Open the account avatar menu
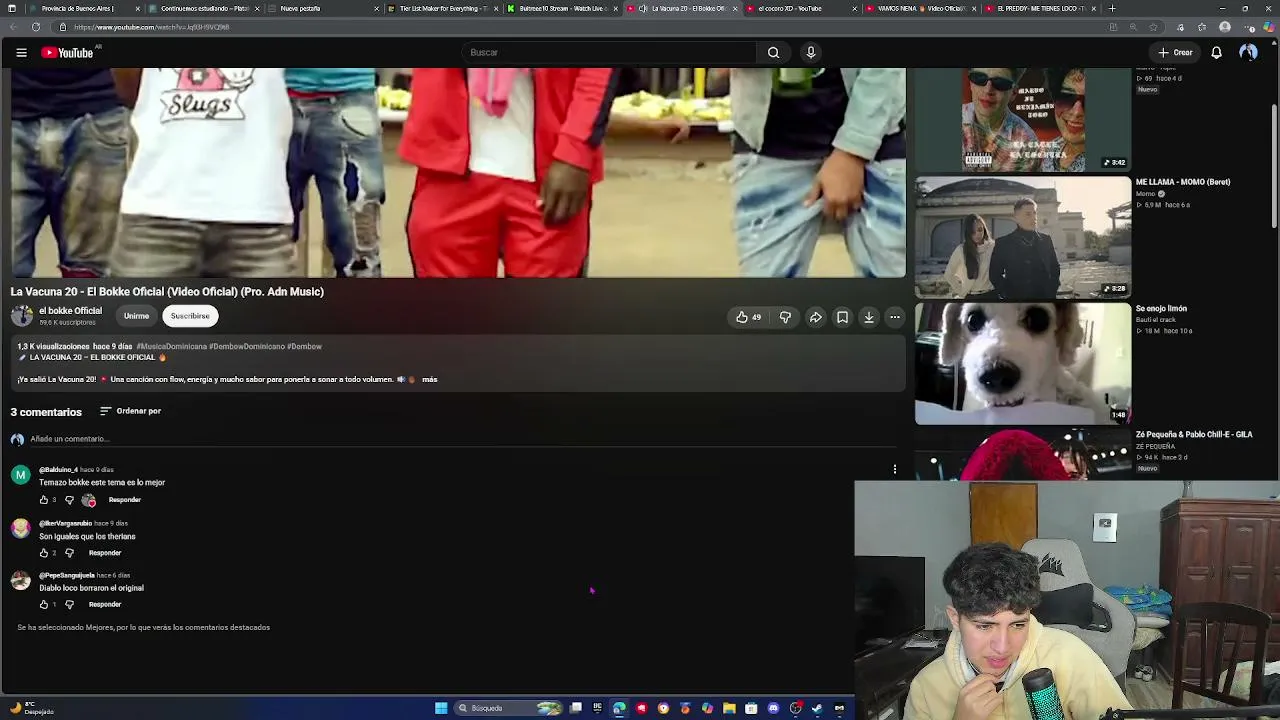This screenshot has height=720, width=1280. click(1248, 52)
